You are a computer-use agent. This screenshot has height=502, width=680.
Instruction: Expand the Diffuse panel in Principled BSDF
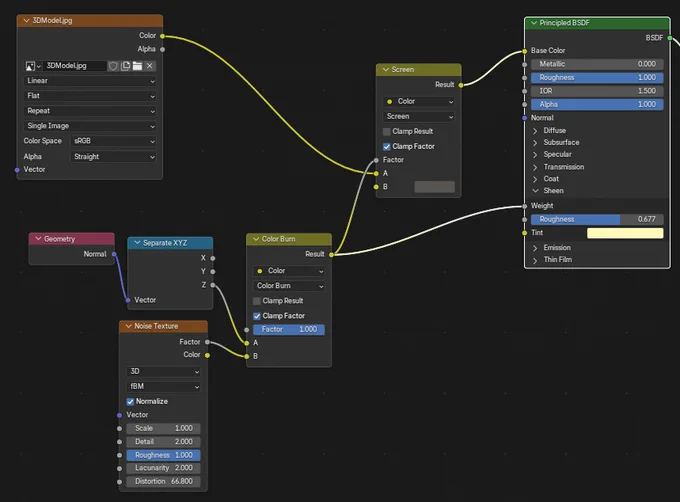coord(535,130)
